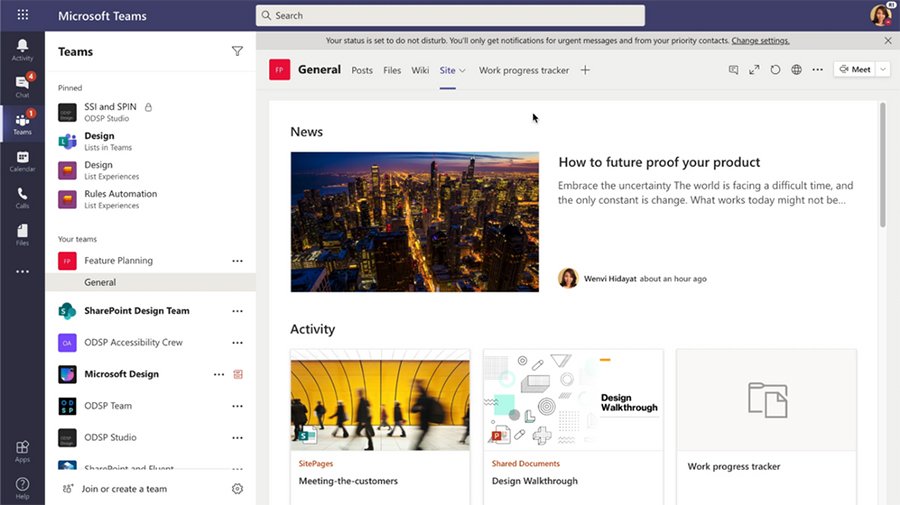
Task: Open more options for Microsoft Design team
Action: coord(219,374)
